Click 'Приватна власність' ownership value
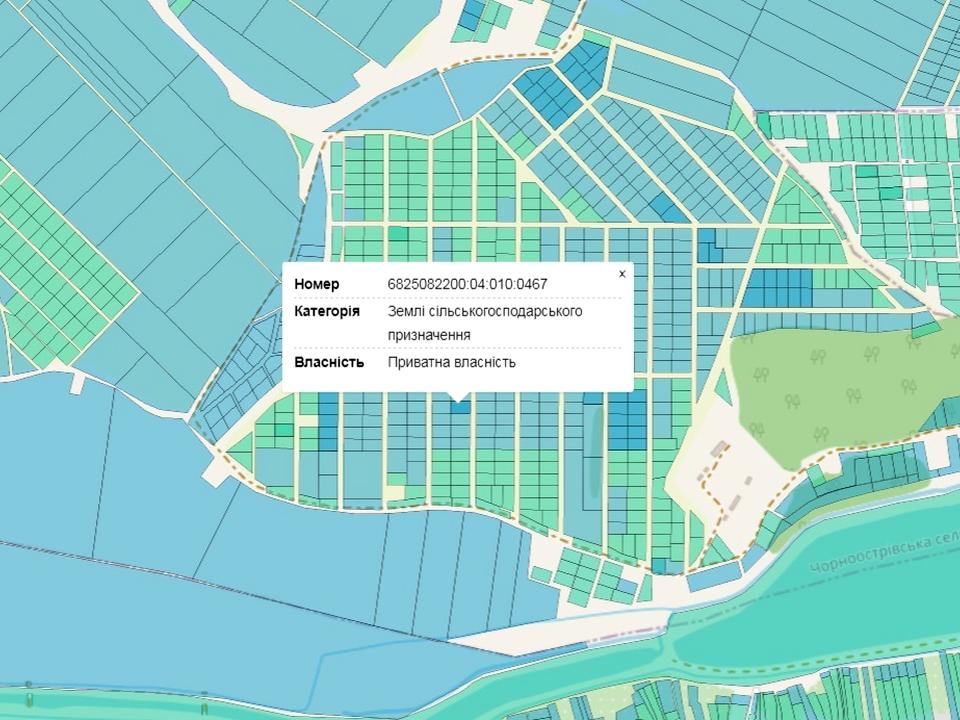 click(452, 362)
